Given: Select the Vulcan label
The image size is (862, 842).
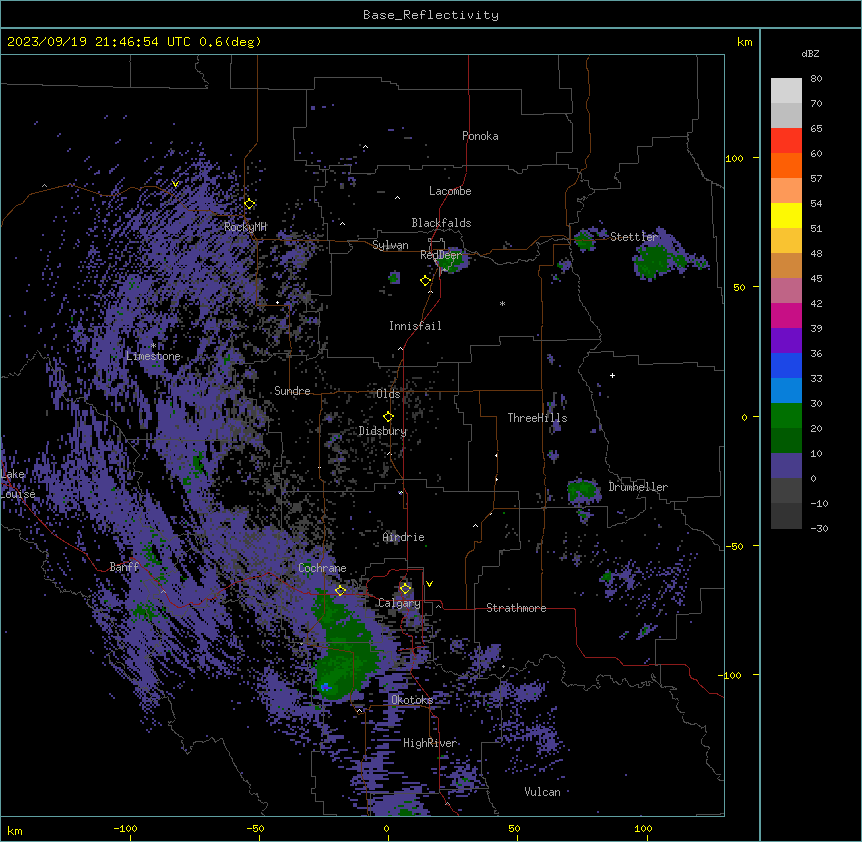Looking at the screenshot, I should 543,792.
